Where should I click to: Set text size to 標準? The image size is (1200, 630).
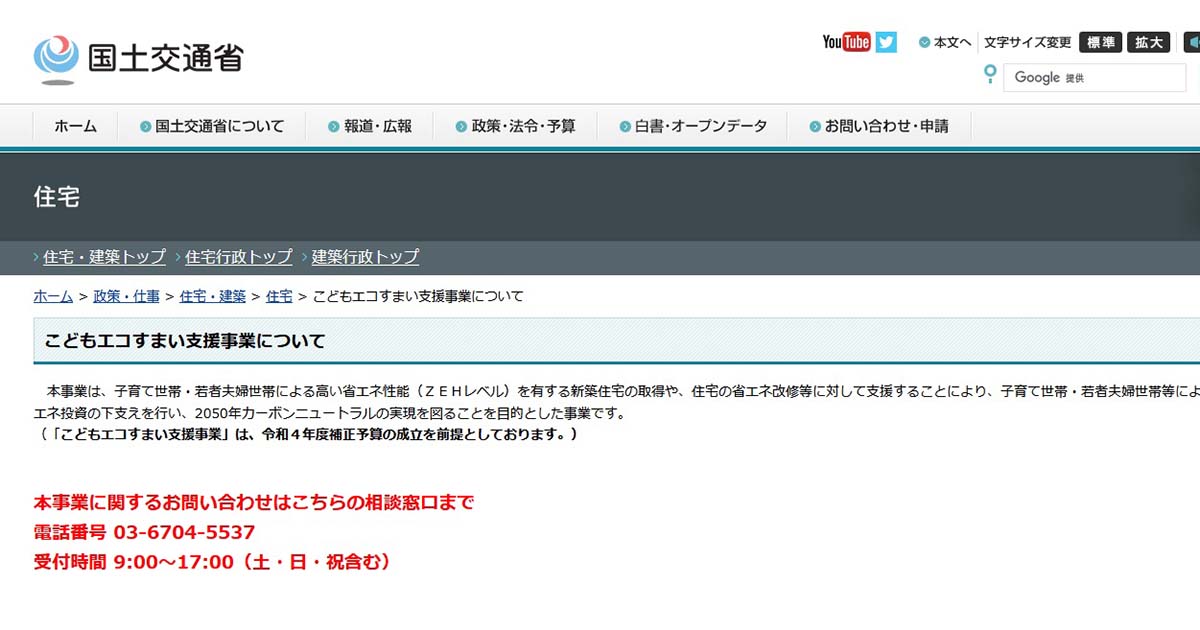point(1100,42)
